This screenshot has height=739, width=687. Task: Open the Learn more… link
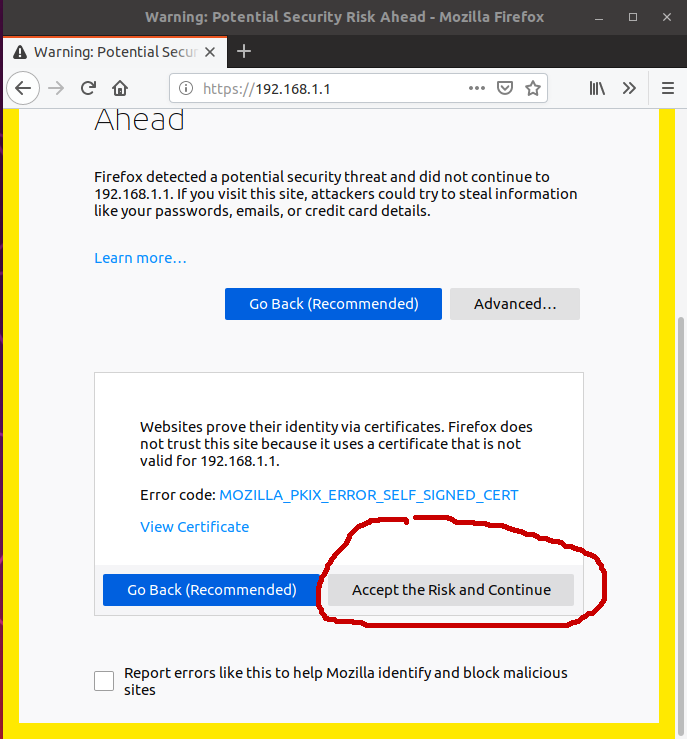click(x=140, y=258)
